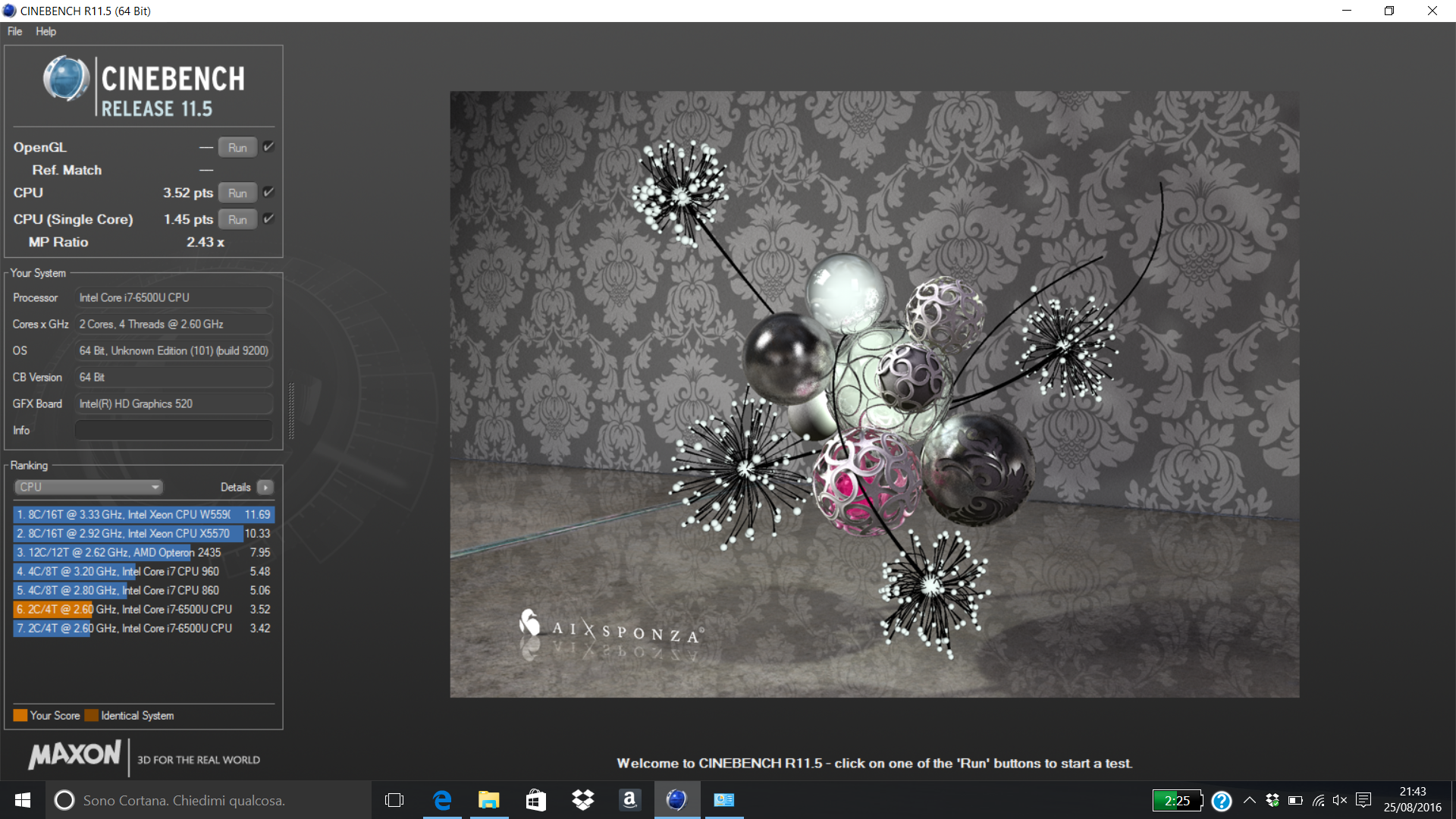The width and height of the screenshot is (1456, 819).
Task: Minimize the Cinebench window
Action: (x=1347, y=11)
